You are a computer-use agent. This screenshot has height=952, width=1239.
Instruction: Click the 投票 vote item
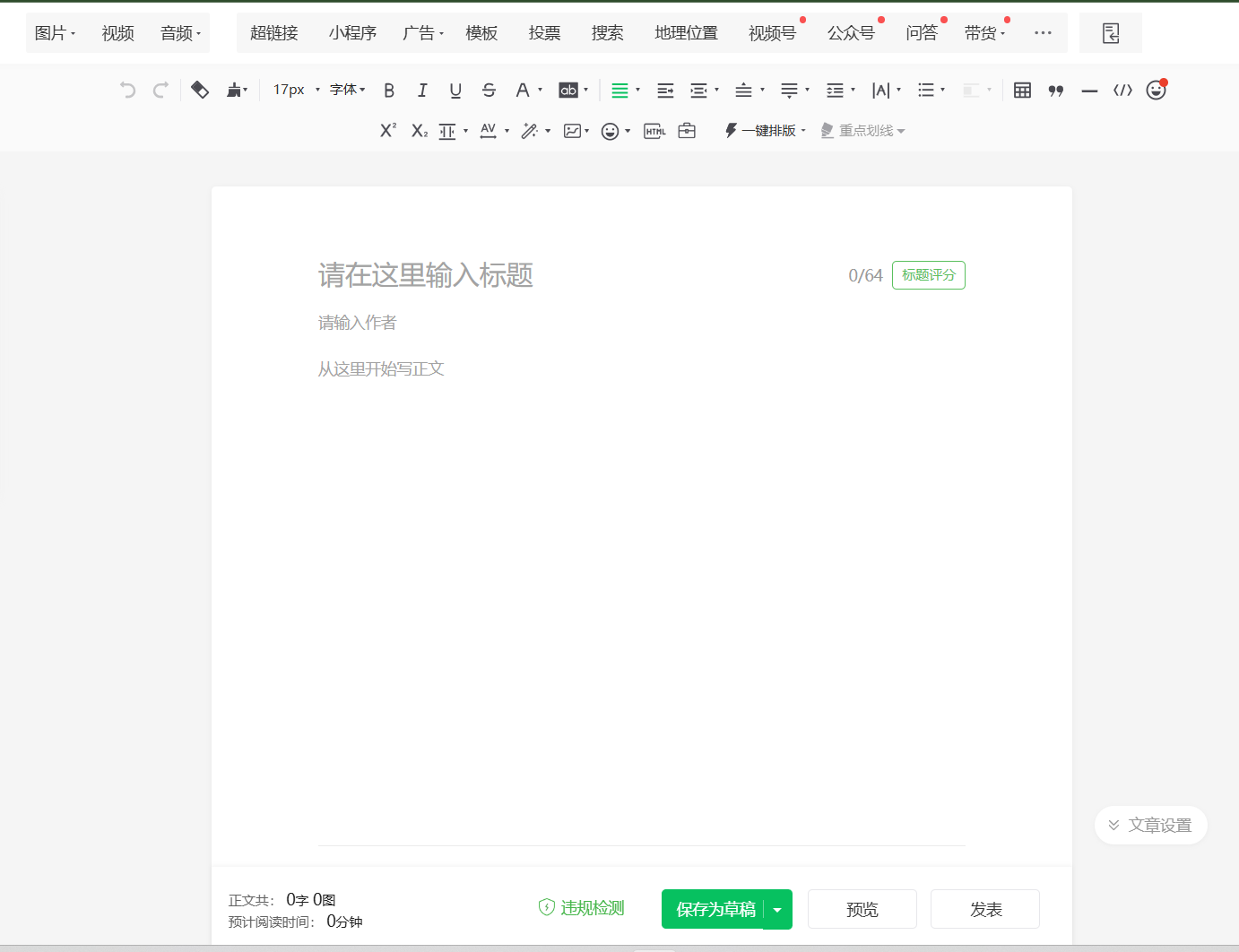pyautogui.click(x=544, y=33)
